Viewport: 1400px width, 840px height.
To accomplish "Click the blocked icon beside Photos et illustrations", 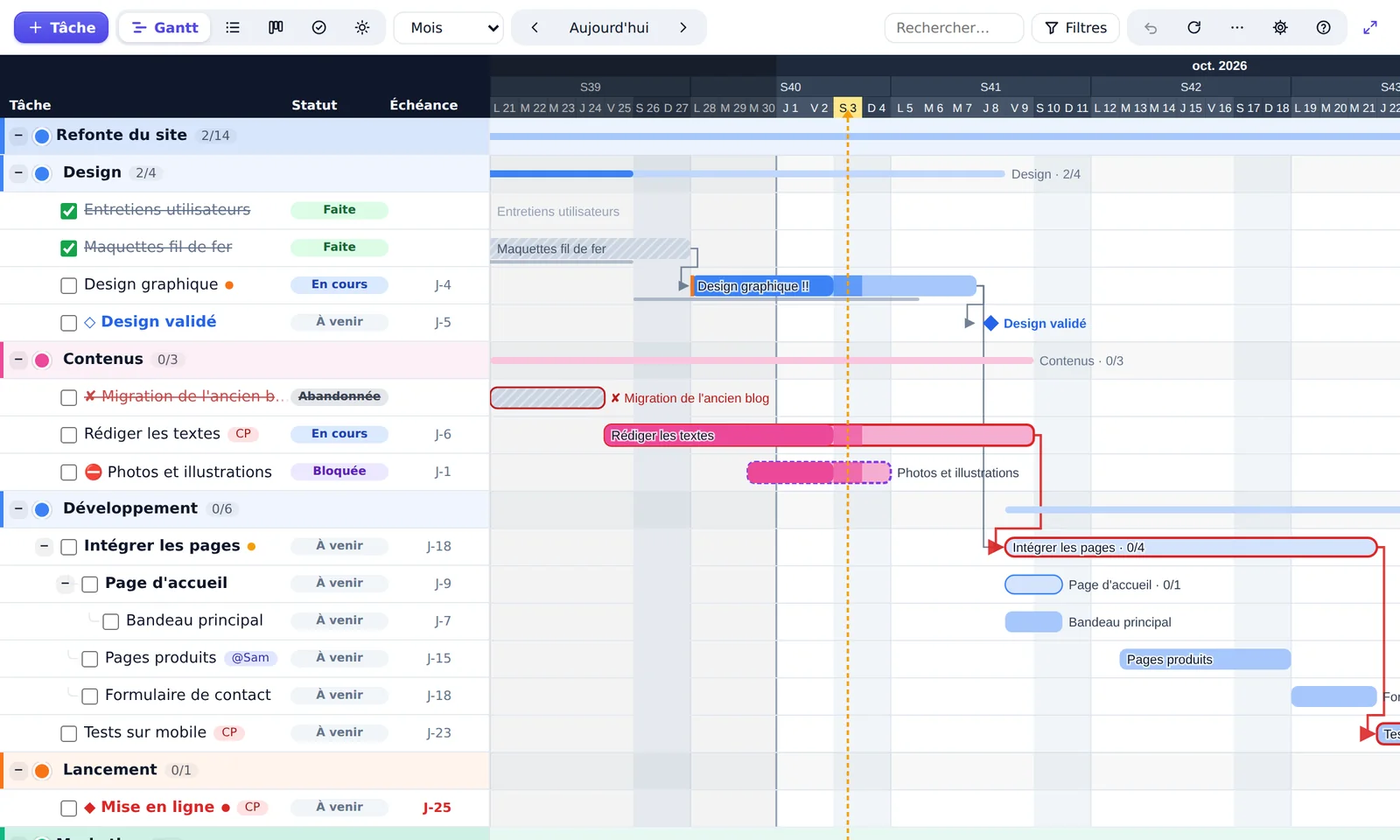I will click(94, 472).
